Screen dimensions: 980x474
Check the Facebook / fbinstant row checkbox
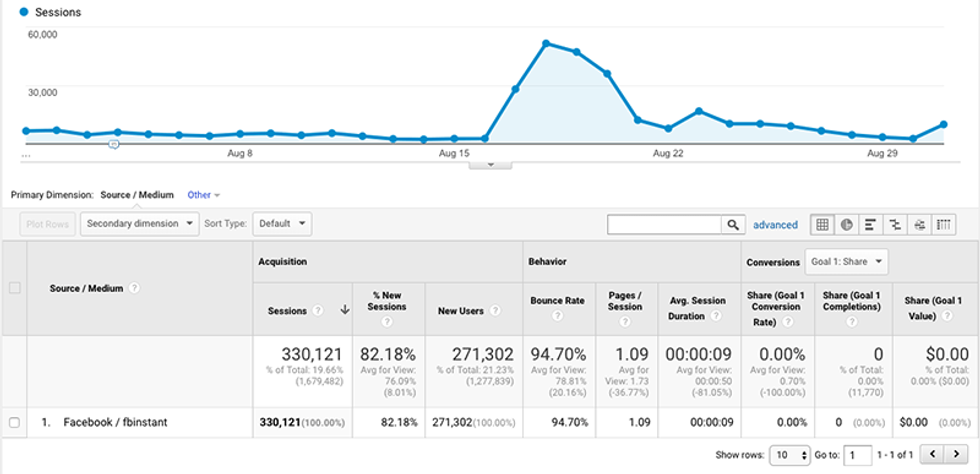pos(14,423)
